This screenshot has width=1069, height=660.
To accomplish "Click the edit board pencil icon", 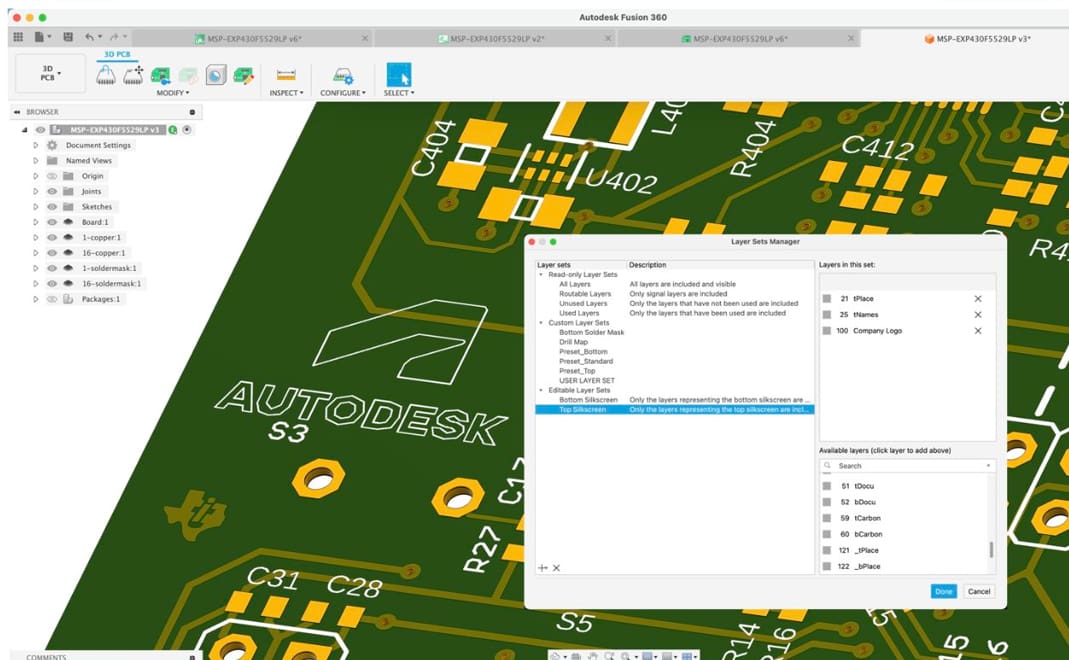I will (243, 76).
